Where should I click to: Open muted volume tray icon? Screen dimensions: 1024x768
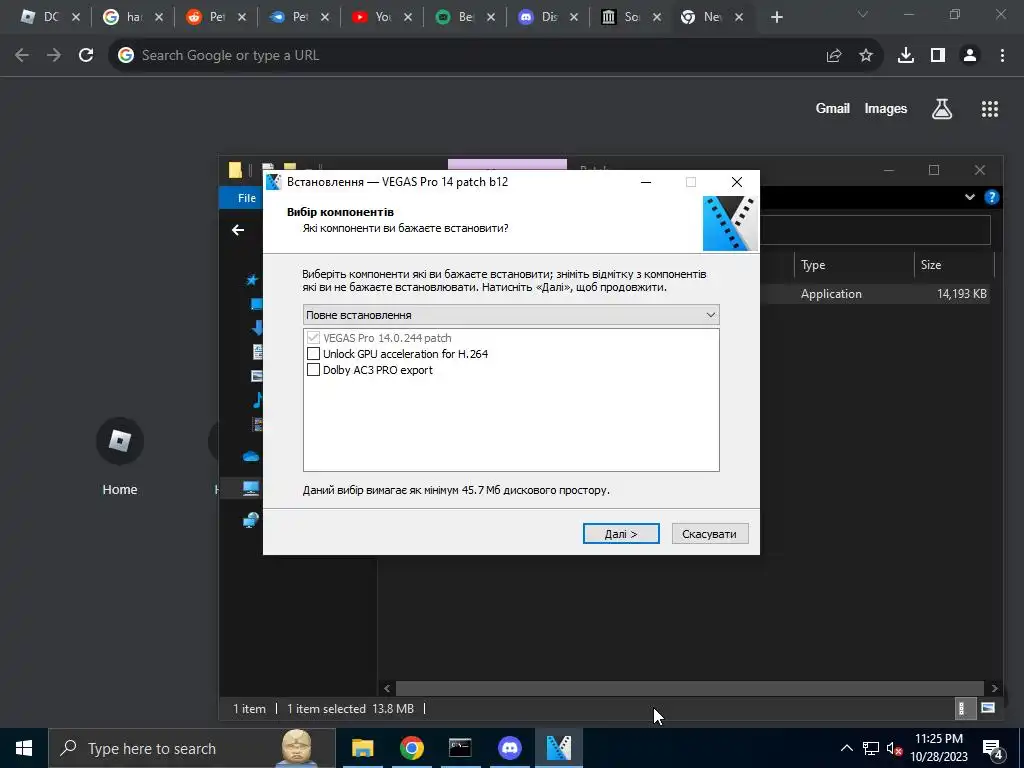895,748
